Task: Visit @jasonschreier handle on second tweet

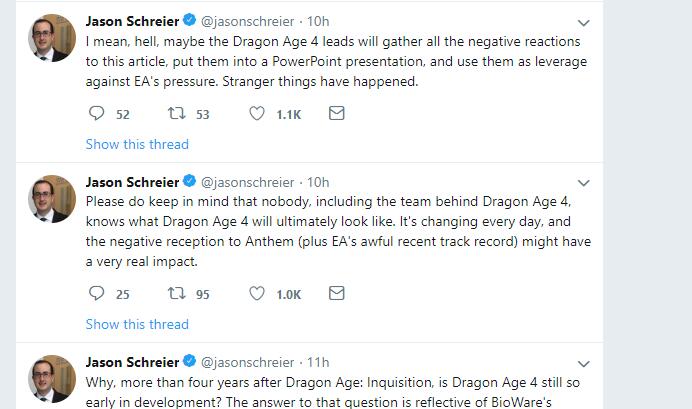Action: (248, 182)
